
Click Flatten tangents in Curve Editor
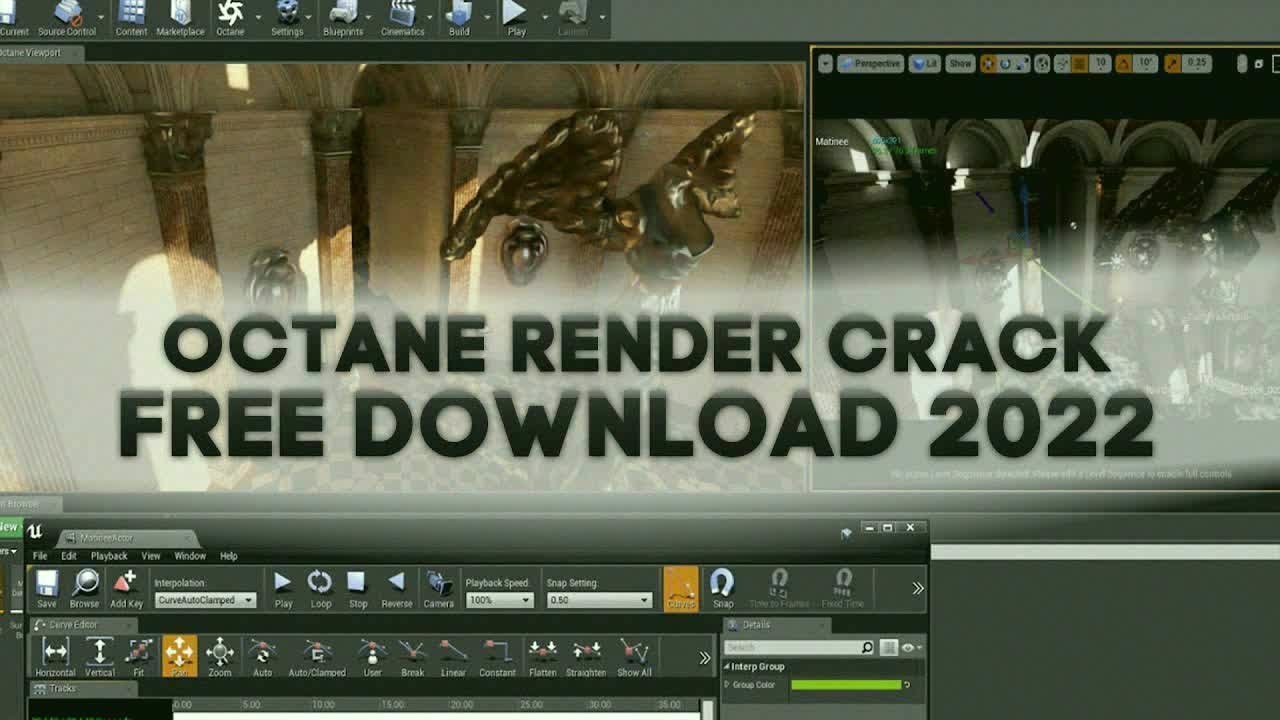coord(543,657)
